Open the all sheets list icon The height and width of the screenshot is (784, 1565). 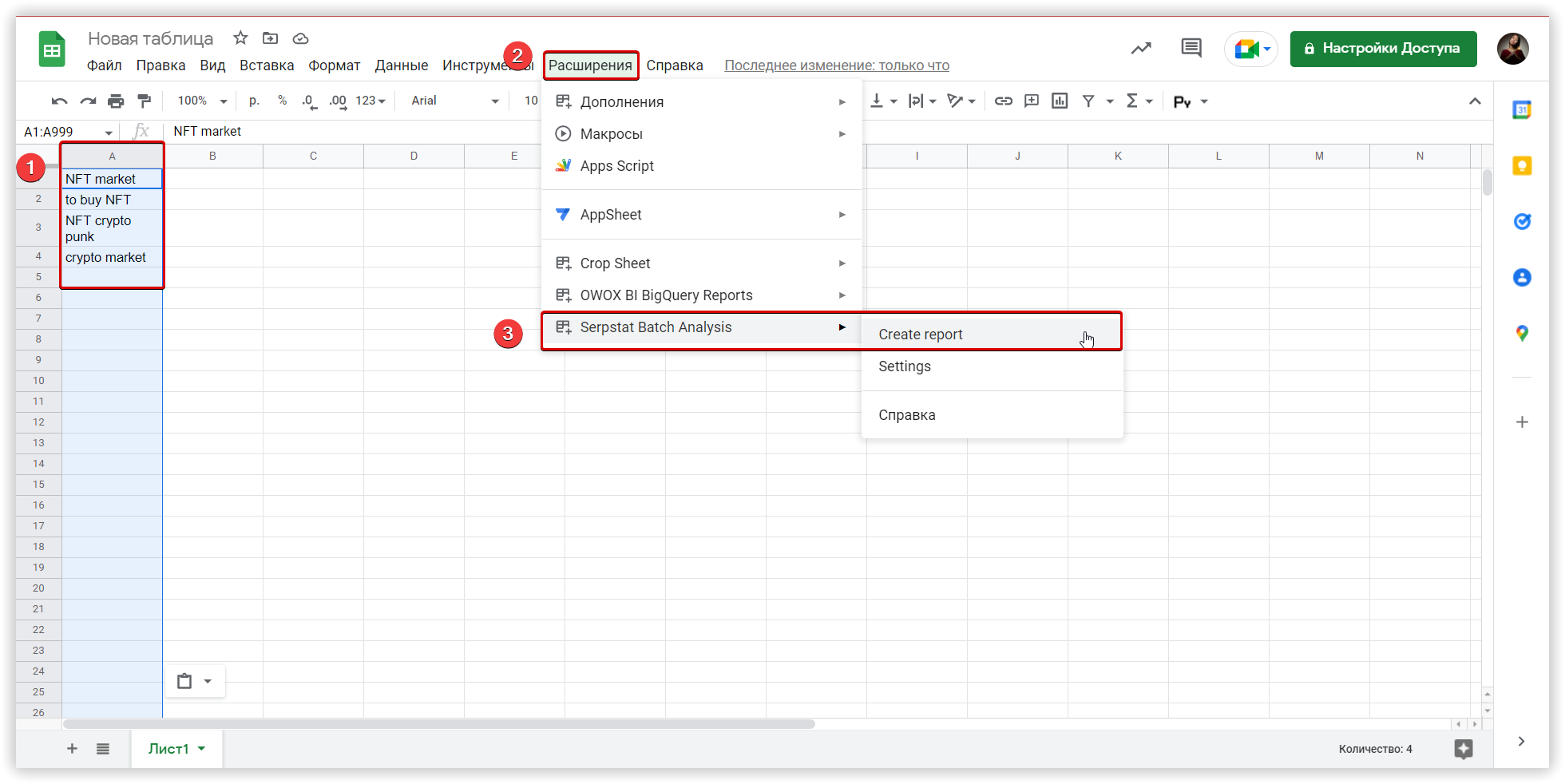click(x=103, y=749)
